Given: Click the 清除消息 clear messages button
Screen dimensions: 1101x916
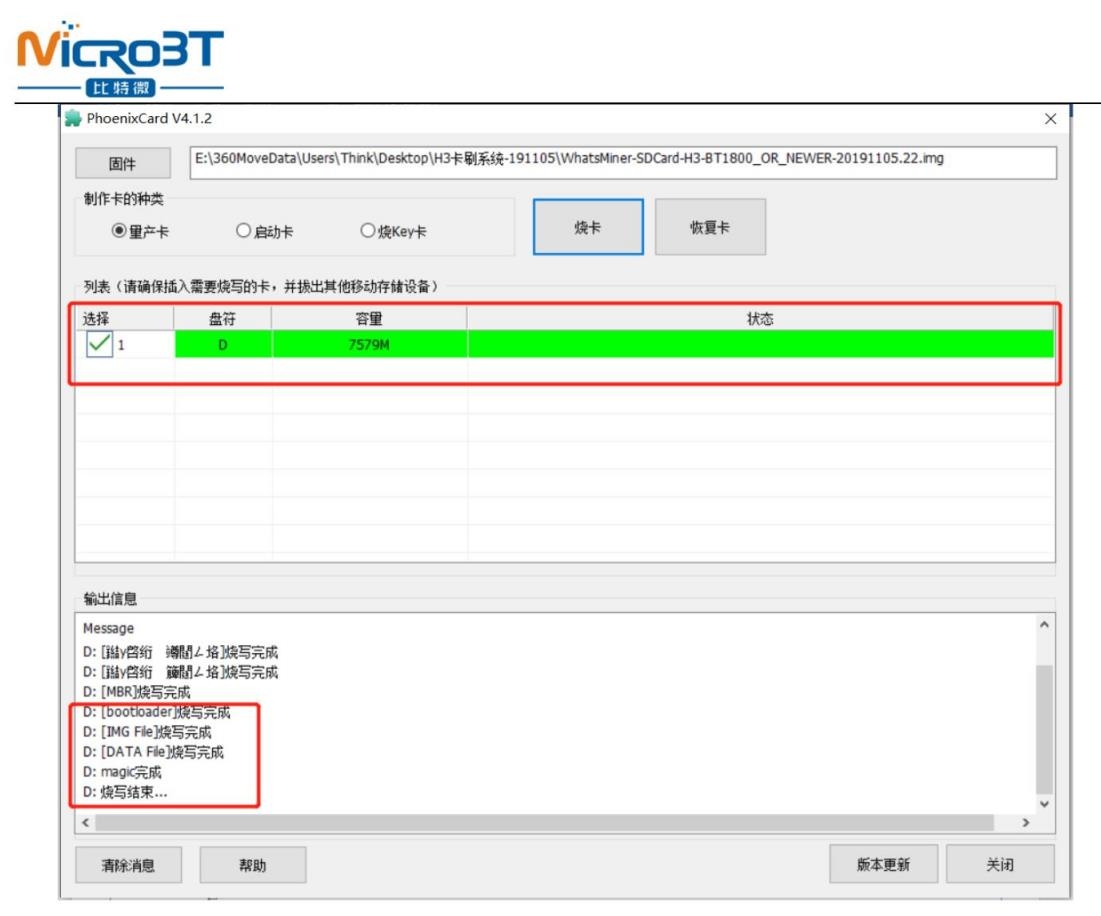Looking at the screenshot, I should [128, 865].
